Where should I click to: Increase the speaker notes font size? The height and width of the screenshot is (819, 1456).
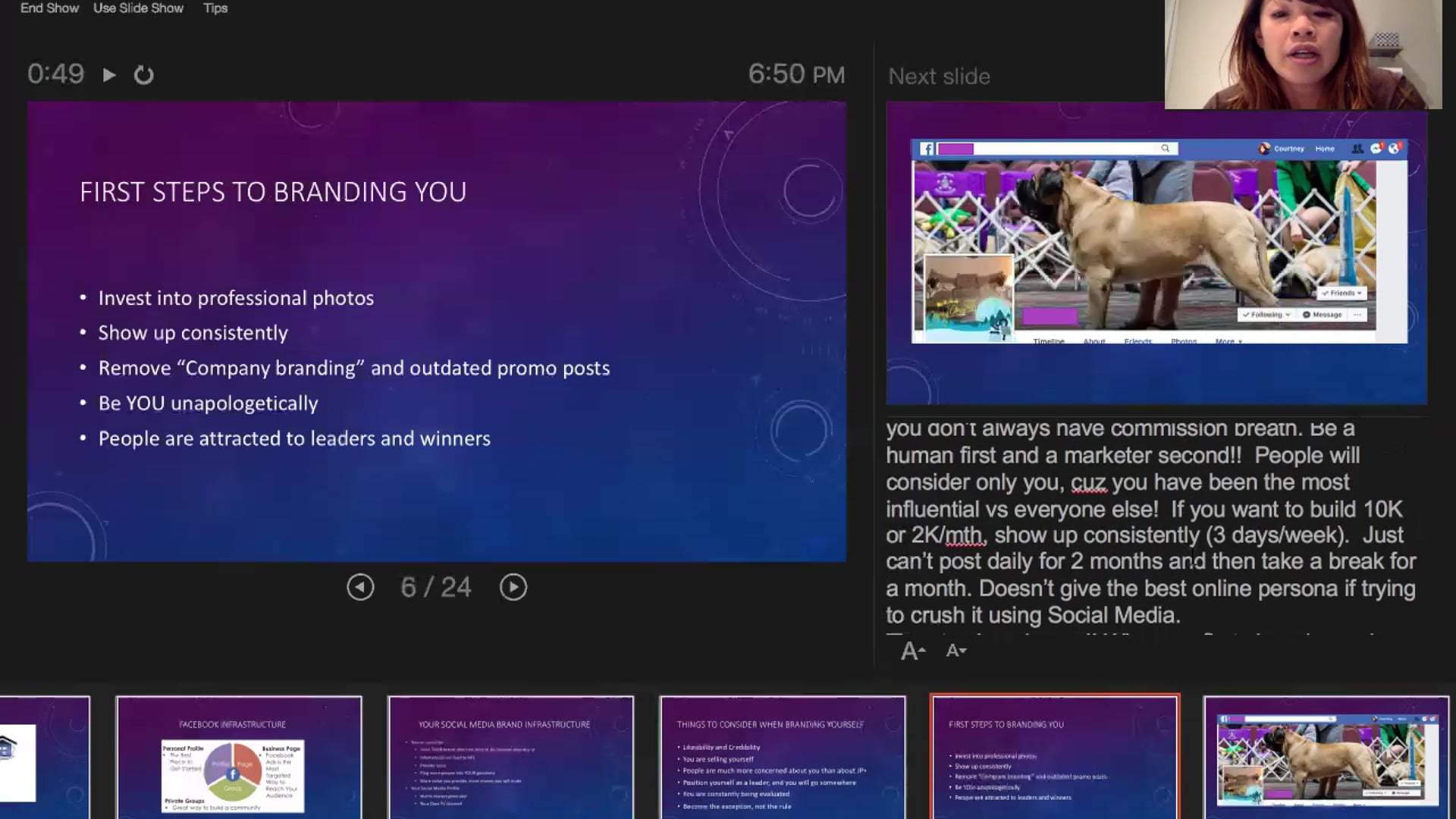913,651
